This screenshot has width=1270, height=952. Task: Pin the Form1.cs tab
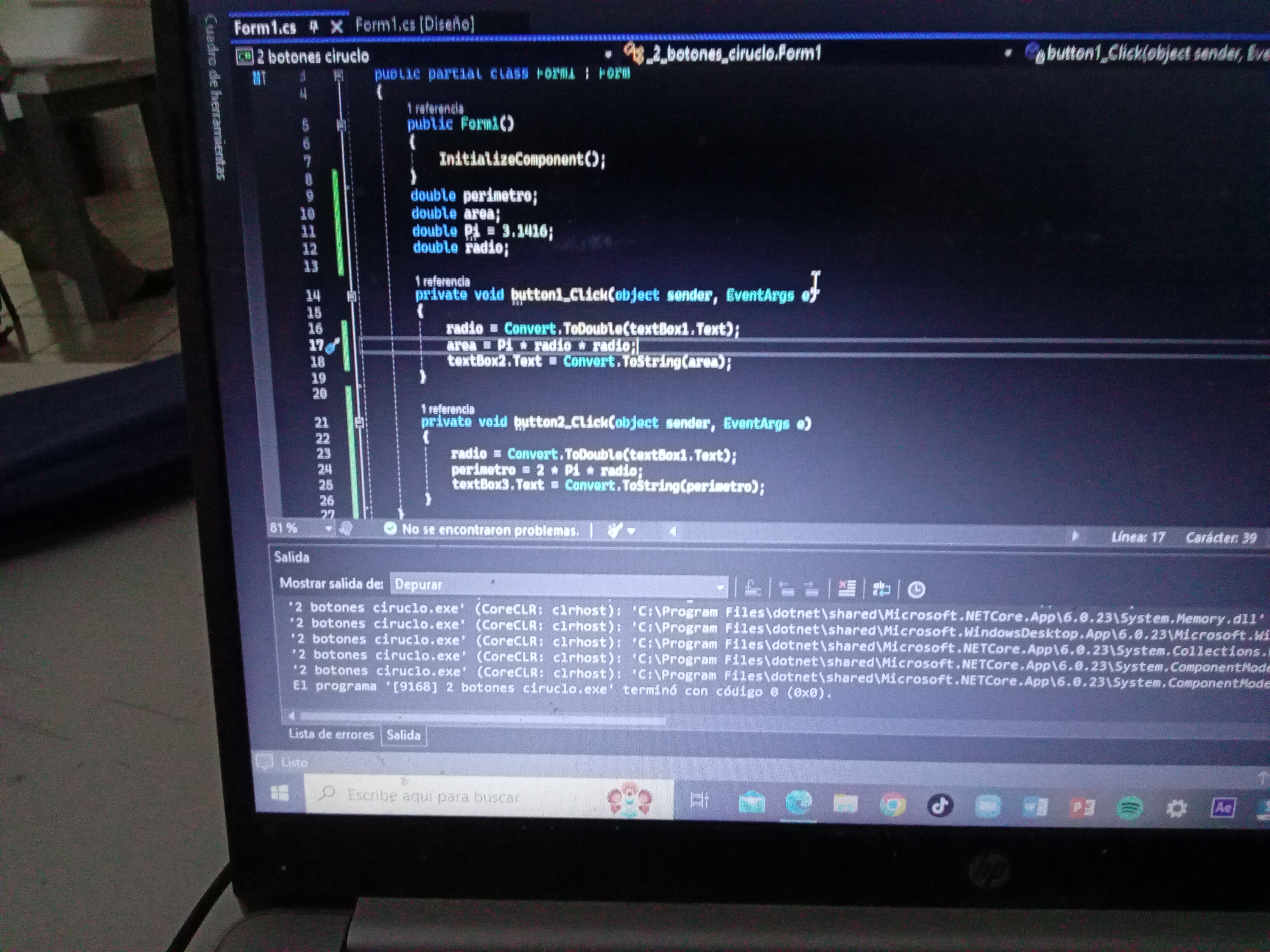pyautogui.click(x=314, y=26)
